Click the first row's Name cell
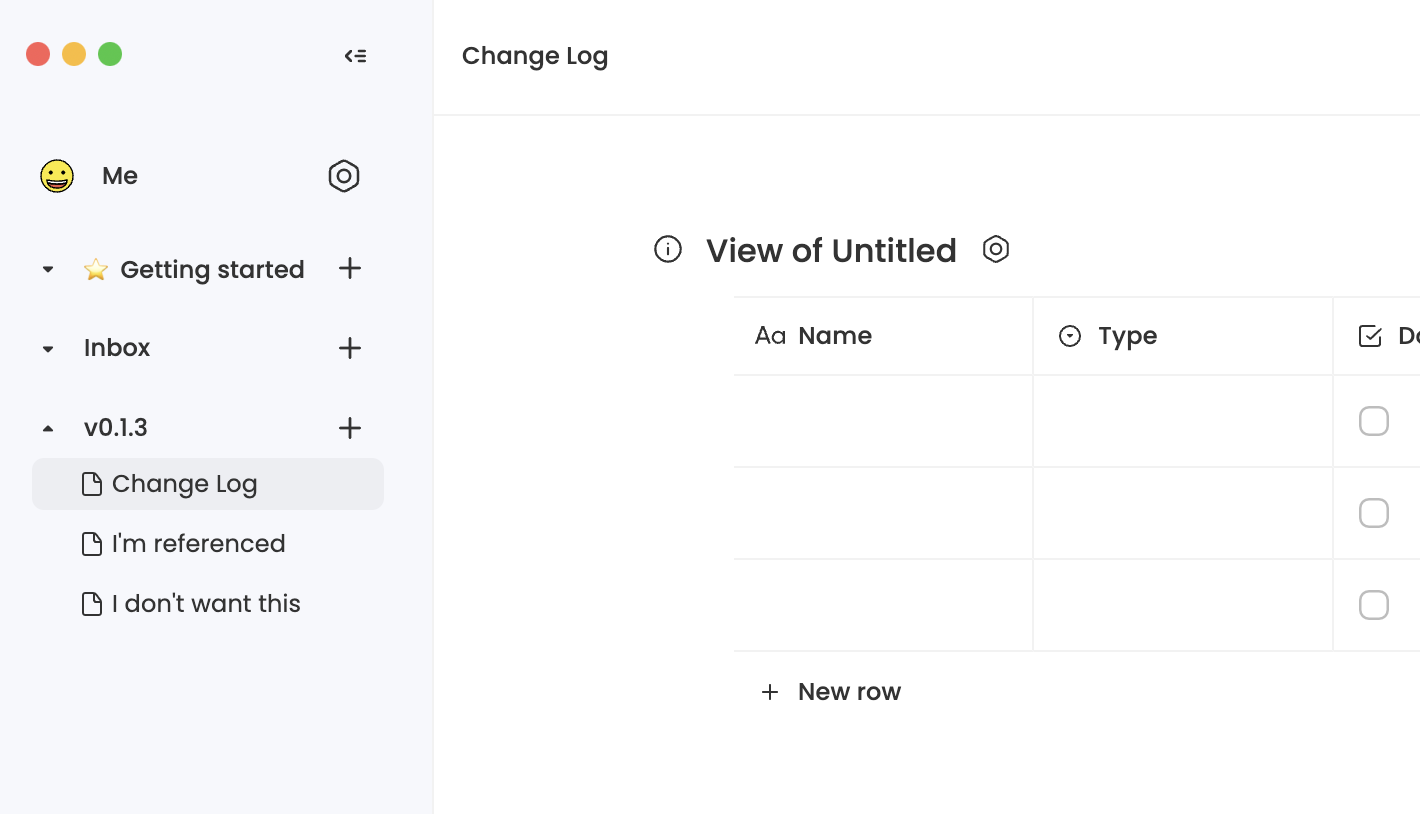The width and height of the screenshot is (1420, 814). tap(883, 421)
